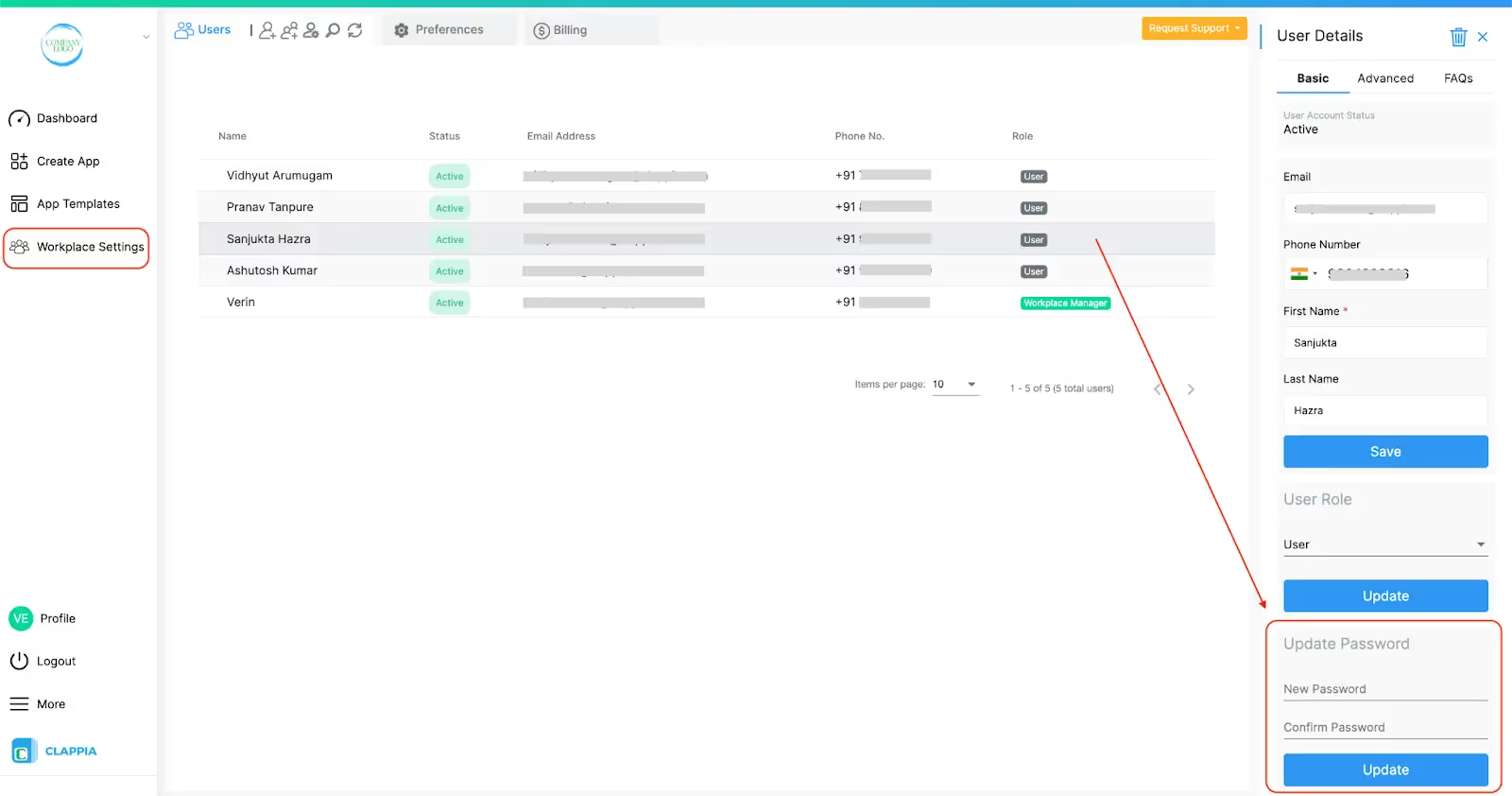
Task: Select the Advanced tab in User Details
Action: [x=1385, y=78]
